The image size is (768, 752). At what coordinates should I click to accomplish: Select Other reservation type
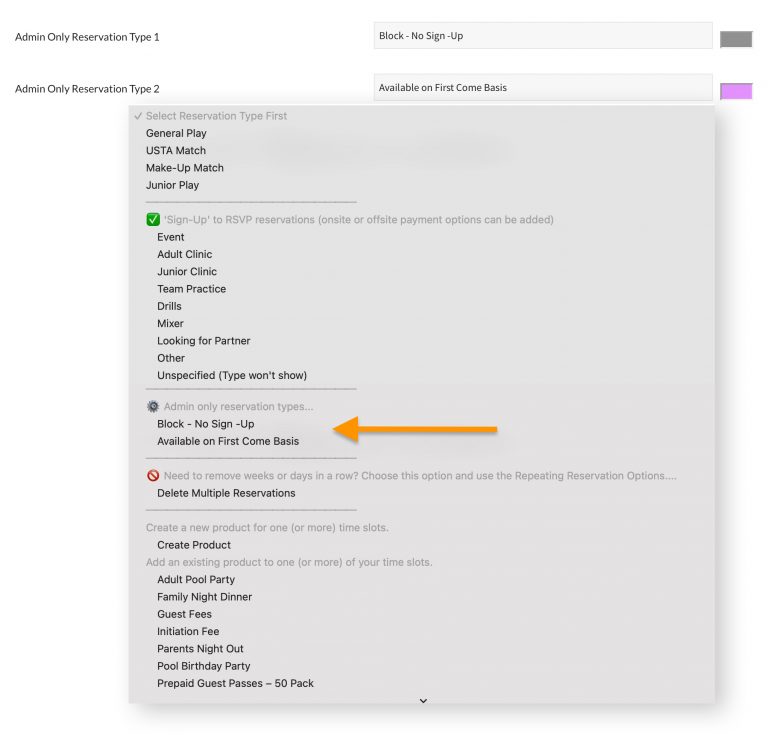click(x=171, y=358)
